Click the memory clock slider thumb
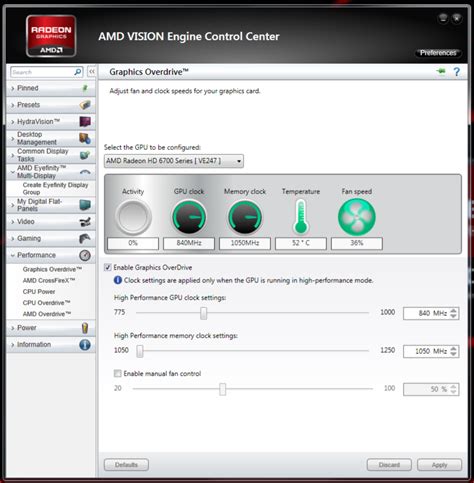This screenshot has width=474, height=483. [x=140, y=351]
